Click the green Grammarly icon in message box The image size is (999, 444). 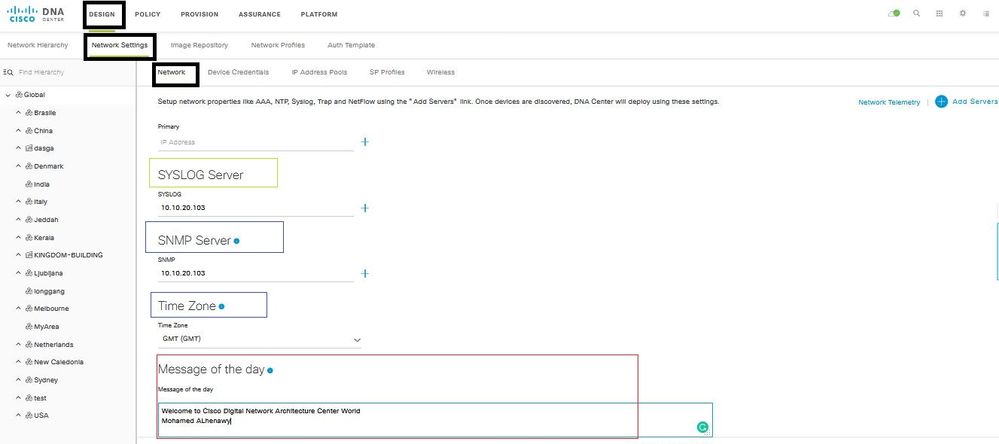coord(702,427)
